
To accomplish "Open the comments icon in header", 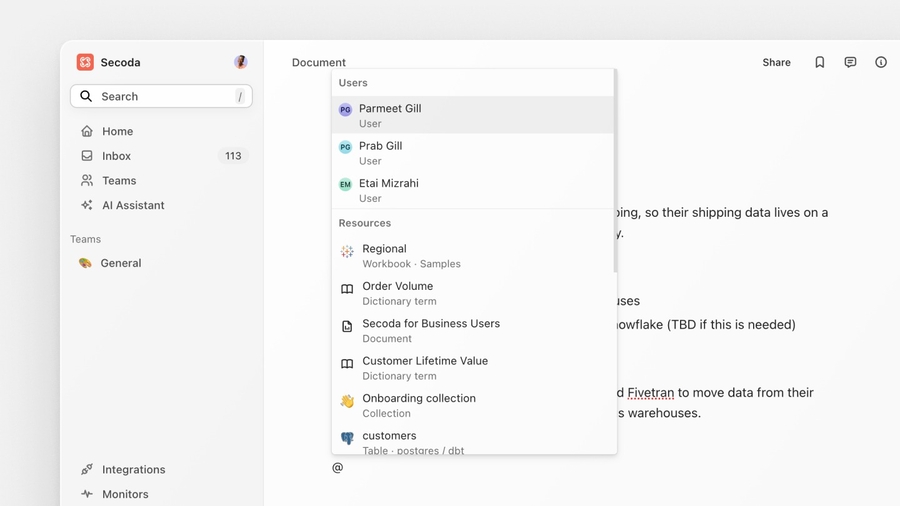I will (x=850, y=62).
